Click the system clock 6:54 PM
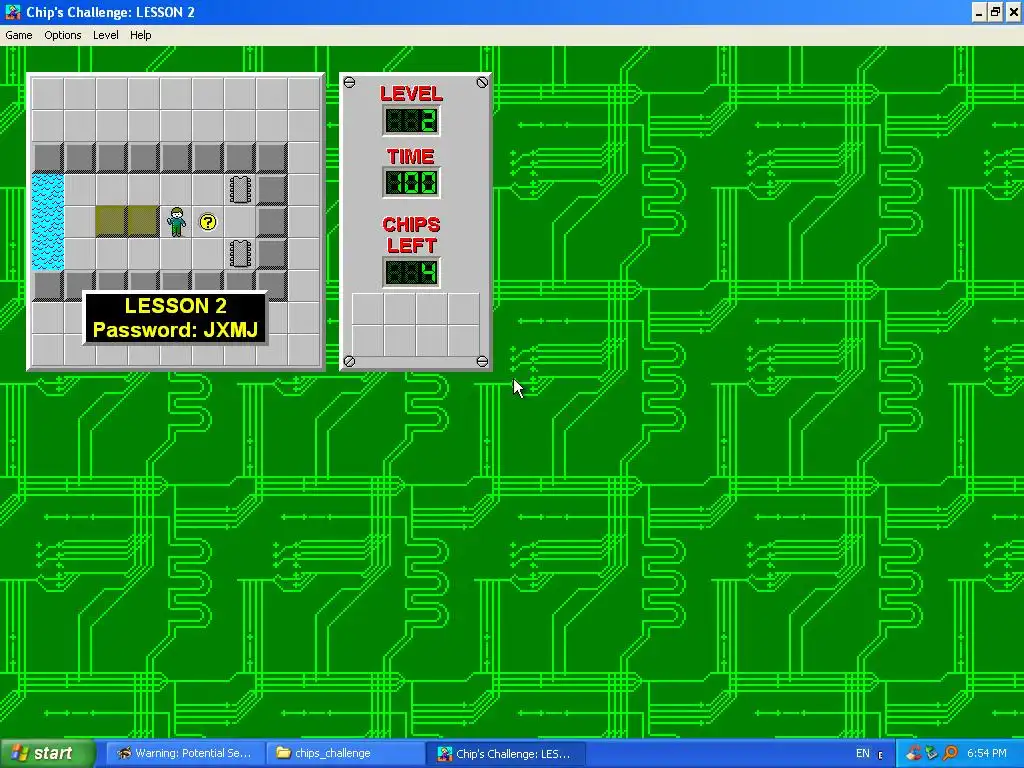This screenshot has width=1024, height=768. coord(987,754)
